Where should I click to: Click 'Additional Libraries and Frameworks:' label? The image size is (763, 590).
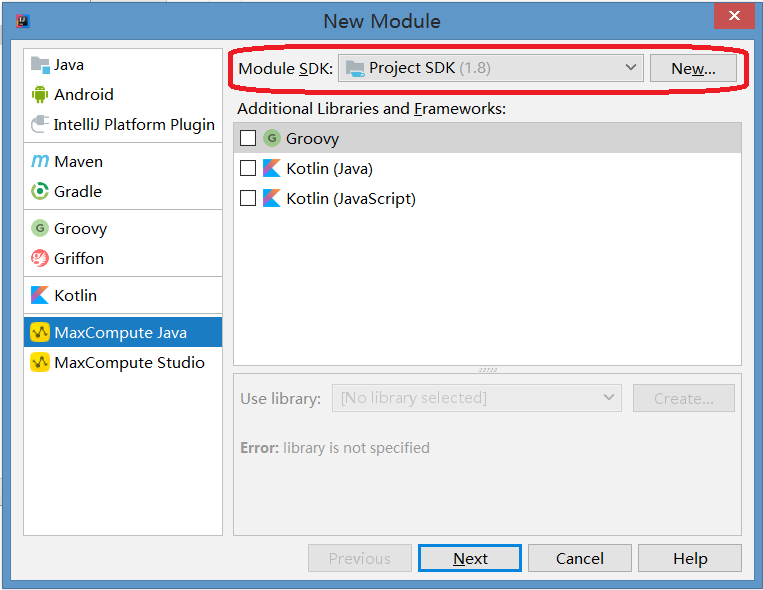coord(371,109)
